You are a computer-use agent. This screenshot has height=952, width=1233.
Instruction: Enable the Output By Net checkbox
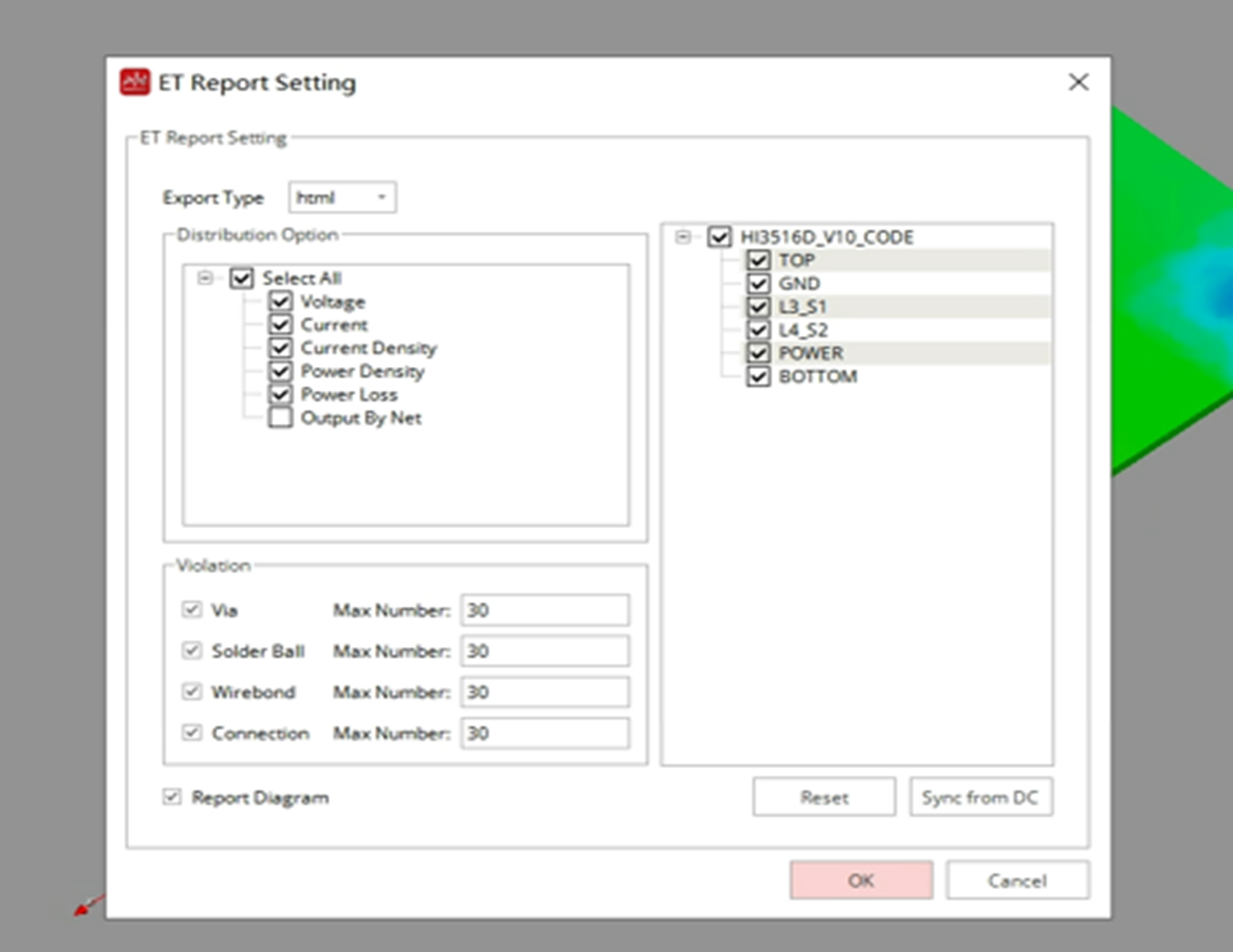[281, 418]
